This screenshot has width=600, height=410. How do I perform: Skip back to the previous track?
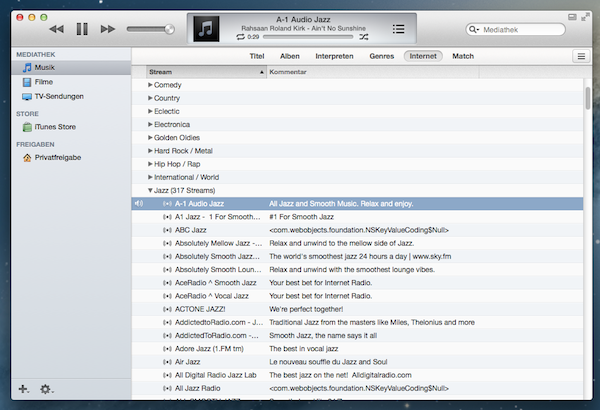(57, 29)
